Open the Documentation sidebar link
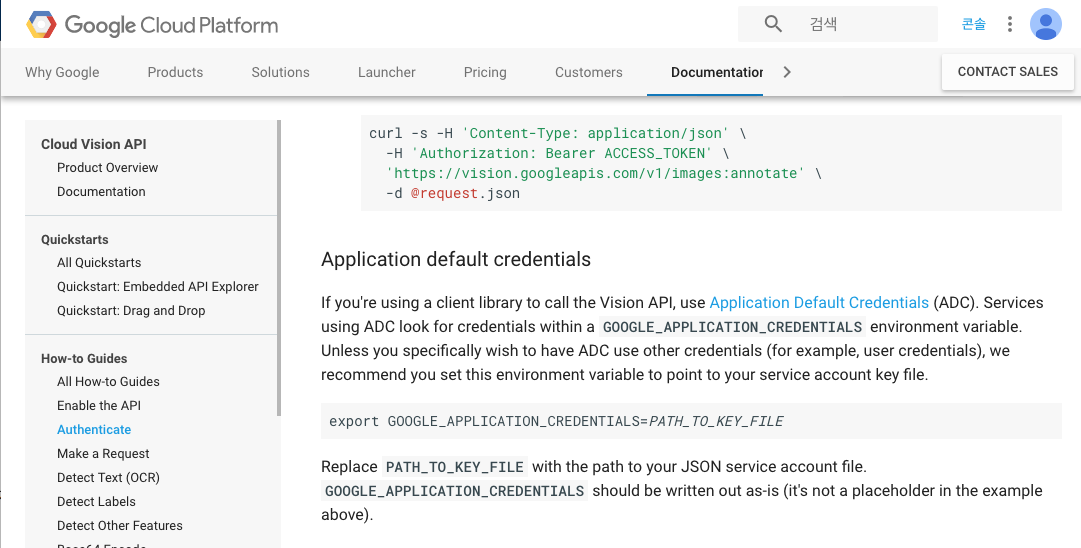The width and height of the screenshot is (1081, 548). pyautogui.click(x=101, y=192)
